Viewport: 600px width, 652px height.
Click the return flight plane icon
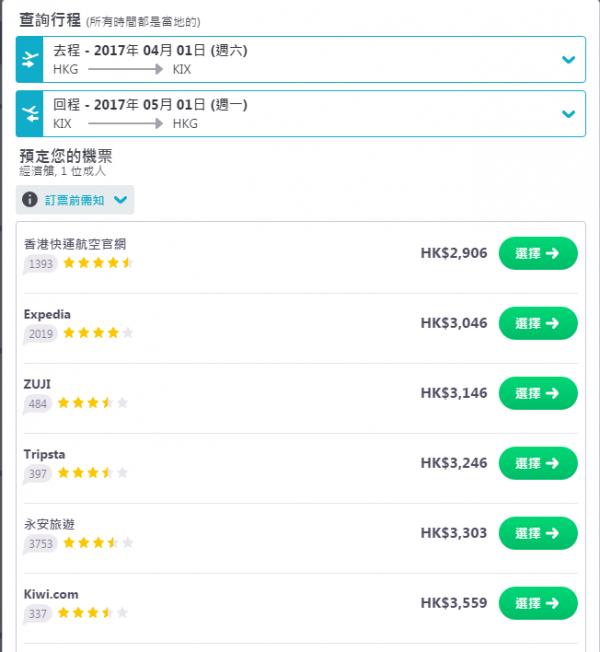(30, 114)
